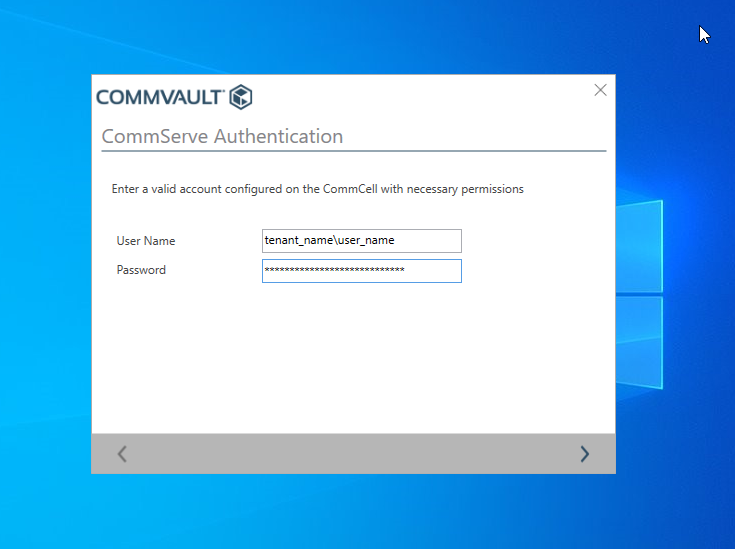Image resolution: width=735 pixels, height=549 pixels.
Task: Proceed with the next arrow
Action: pos(584,454)
